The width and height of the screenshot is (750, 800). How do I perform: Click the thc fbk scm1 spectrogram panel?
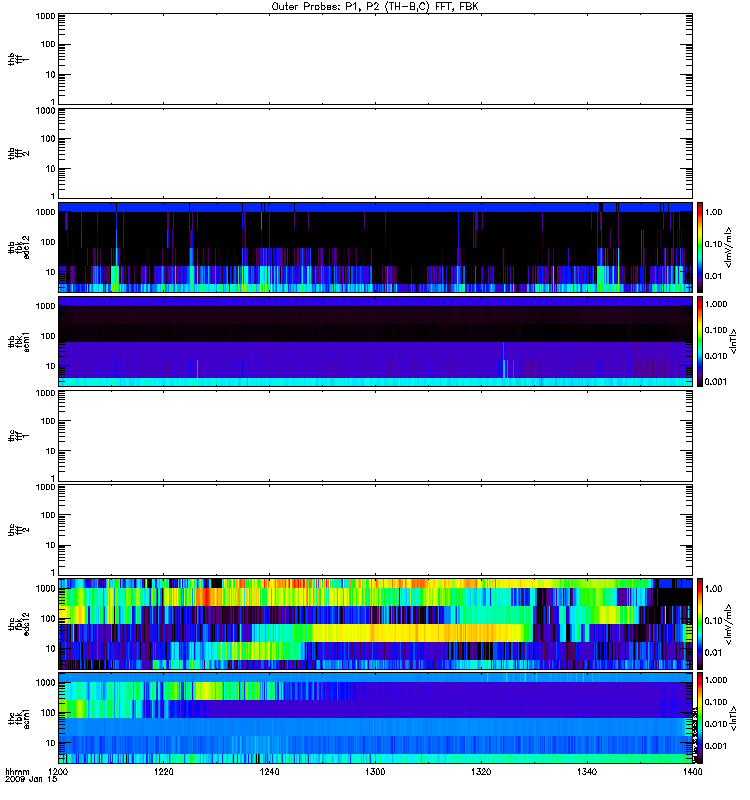[375, 718]
